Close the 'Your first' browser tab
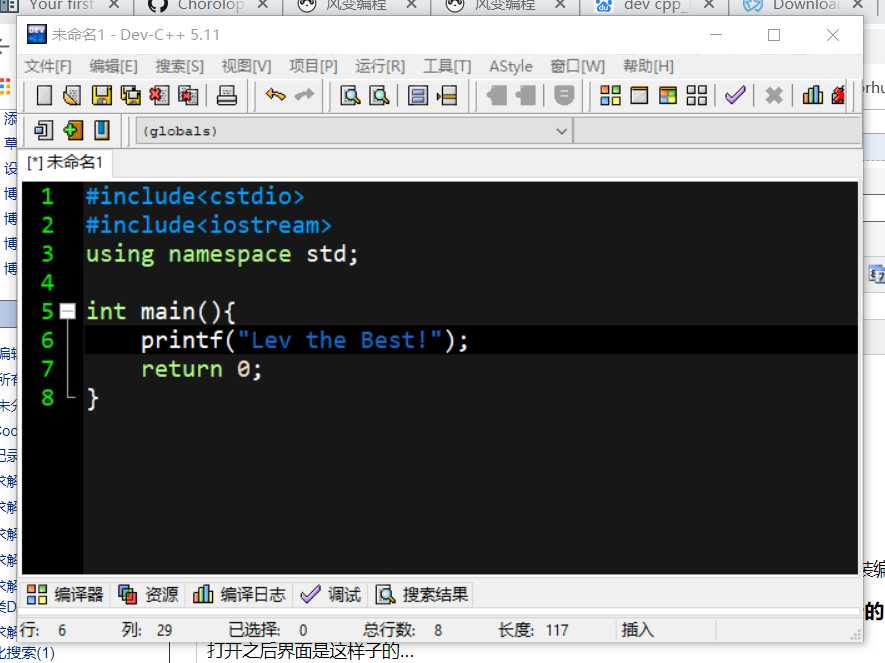Image resolution: width=885 pixels, height=663 pixels. point(114,5)
